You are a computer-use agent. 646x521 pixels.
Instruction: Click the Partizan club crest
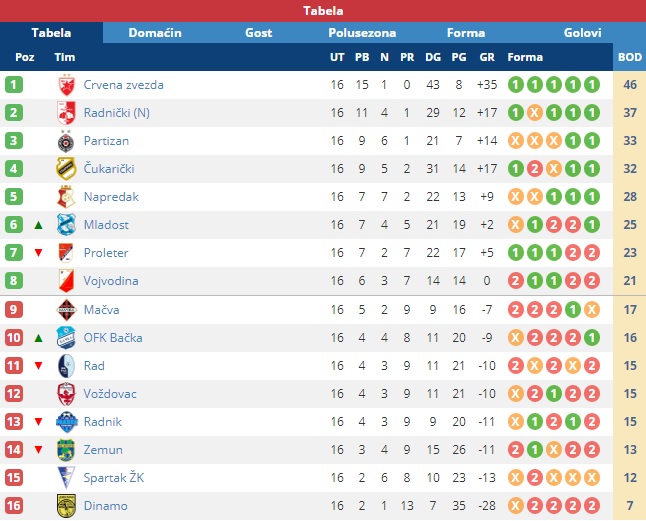tap(66, 141)
